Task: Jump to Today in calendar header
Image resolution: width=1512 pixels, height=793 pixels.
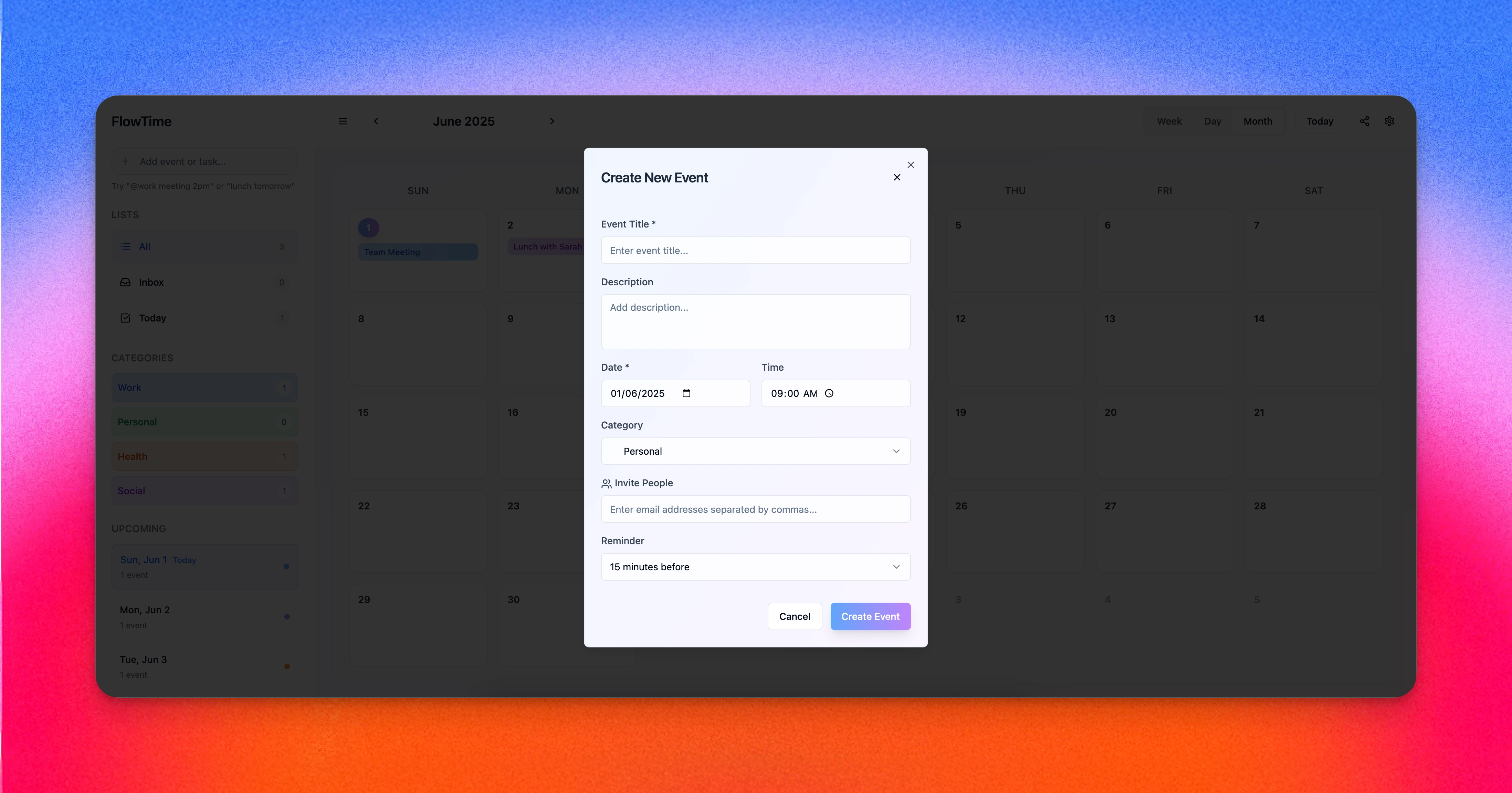Action: click(1320, 121)
